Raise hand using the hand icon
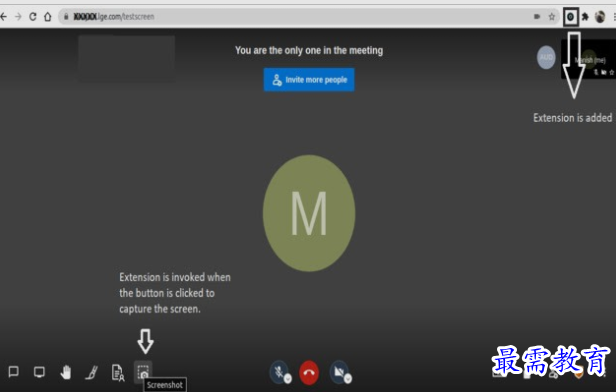The height and width of the screenshot is (392, 616). 66,372
